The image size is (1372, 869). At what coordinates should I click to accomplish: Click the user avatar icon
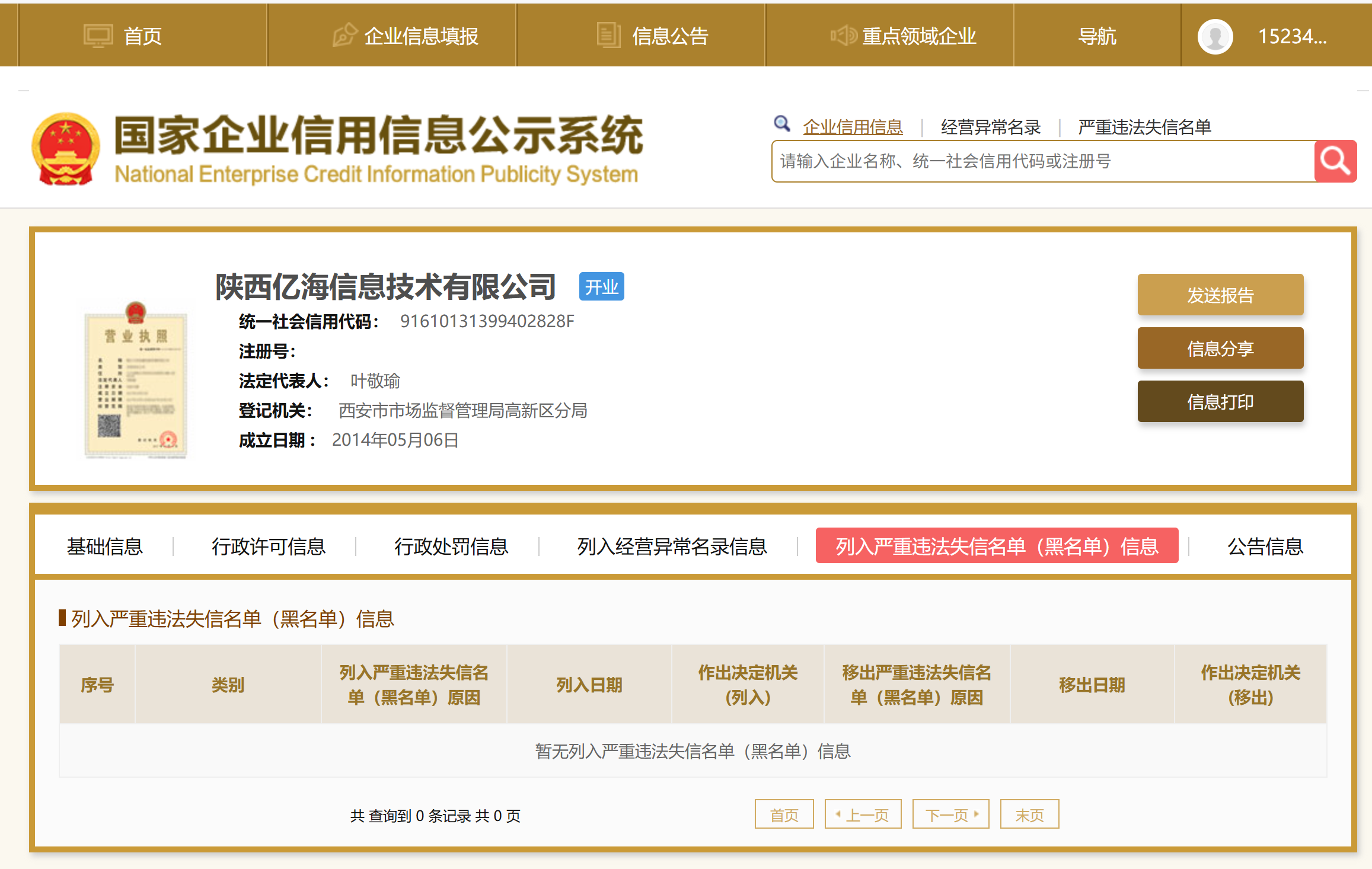coord(1215,37)
